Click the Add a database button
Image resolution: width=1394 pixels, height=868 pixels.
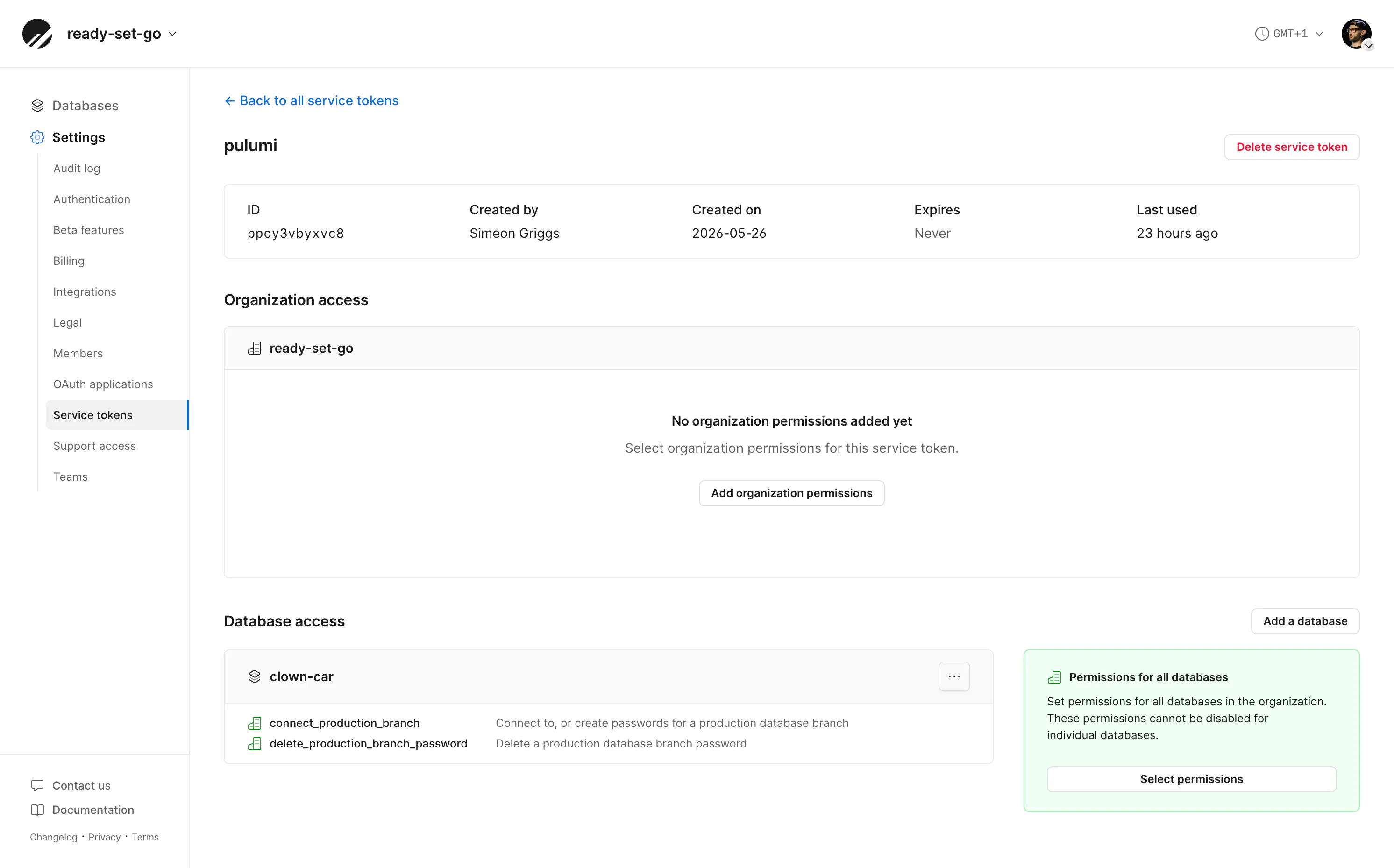pyautogui.click(x=1305, y=621)
